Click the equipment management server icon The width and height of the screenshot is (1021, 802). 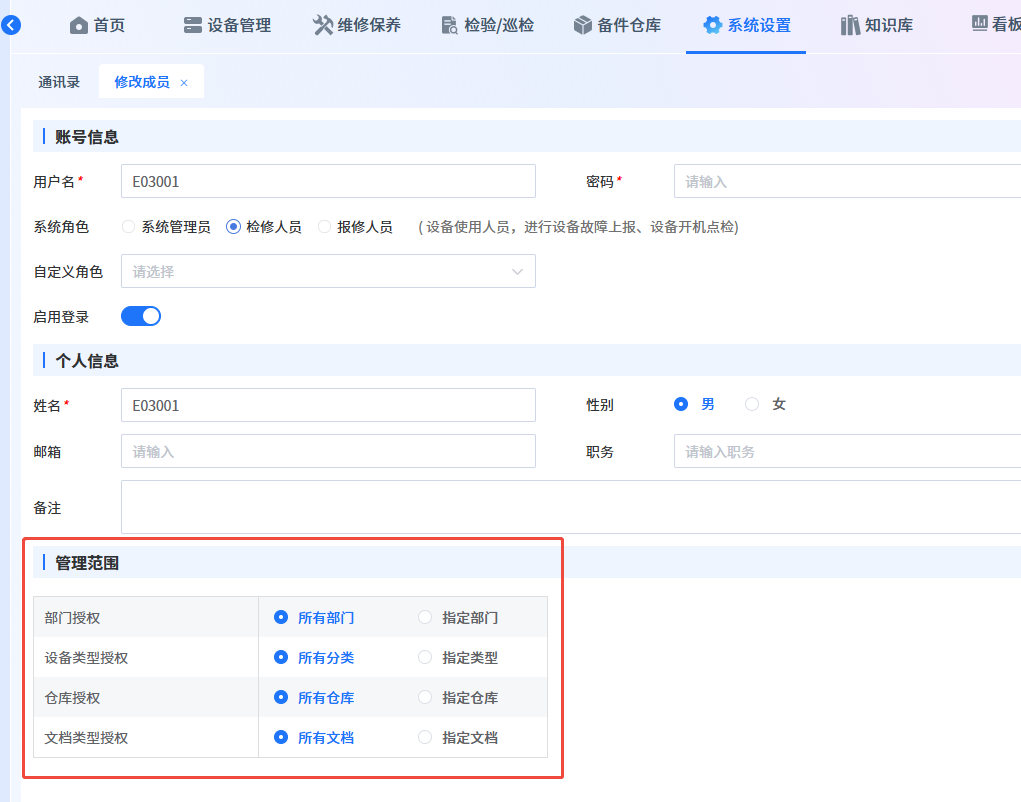[193, 26]
